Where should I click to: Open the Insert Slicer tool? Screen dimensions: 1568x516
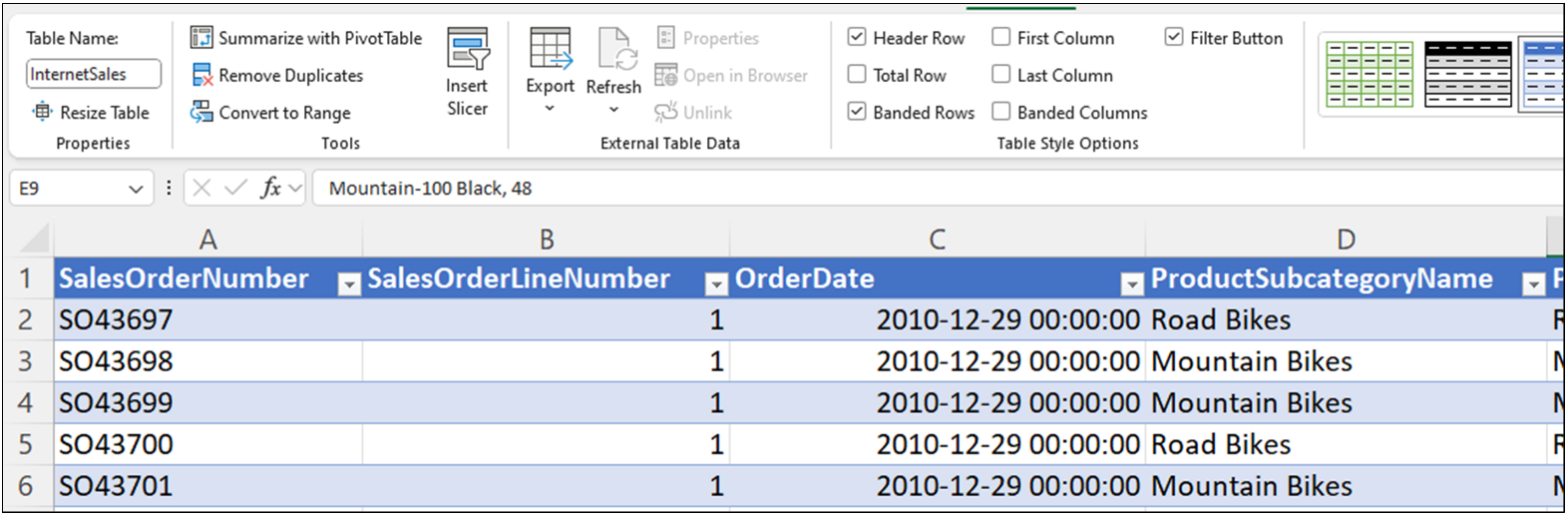click(467, 50)
